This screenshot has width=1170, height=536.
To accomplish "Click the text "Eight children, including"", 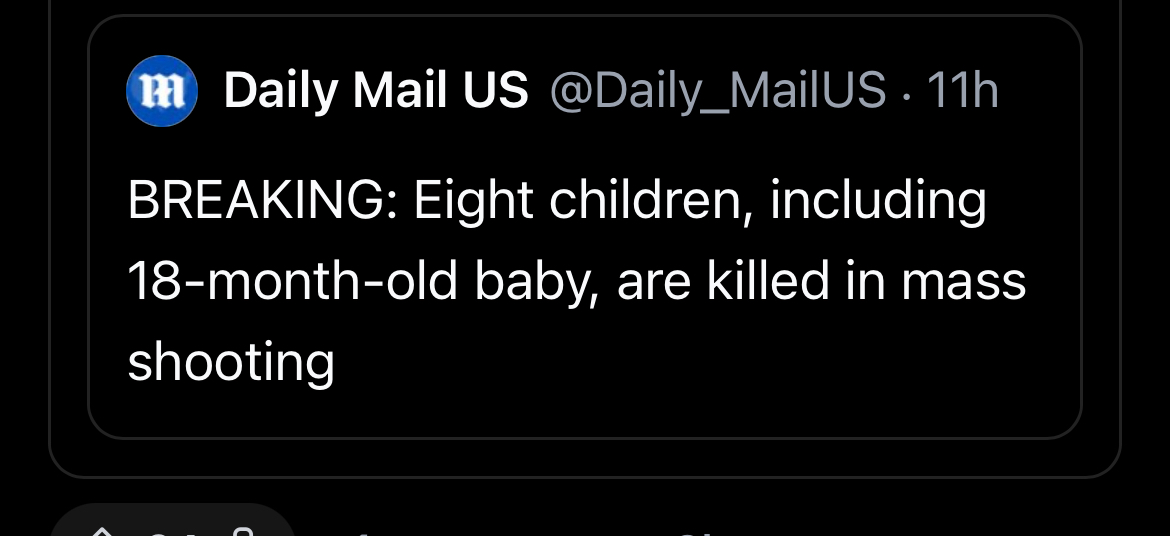I will [700, 202].
